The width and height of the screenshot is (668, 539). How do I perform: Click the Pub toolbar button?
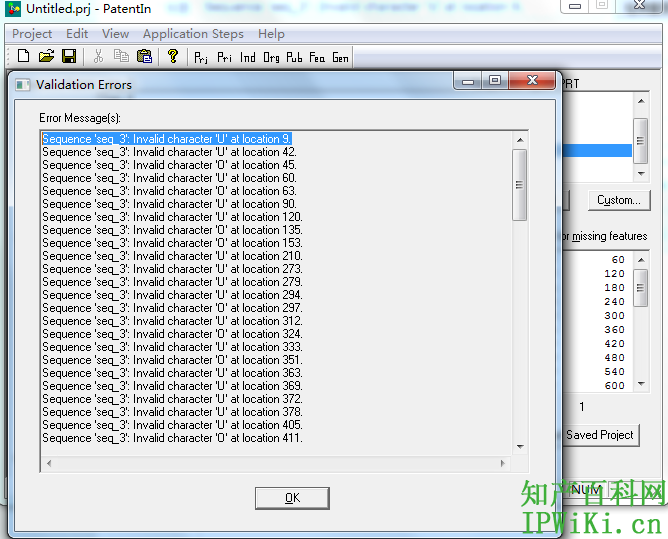[294, 57]
